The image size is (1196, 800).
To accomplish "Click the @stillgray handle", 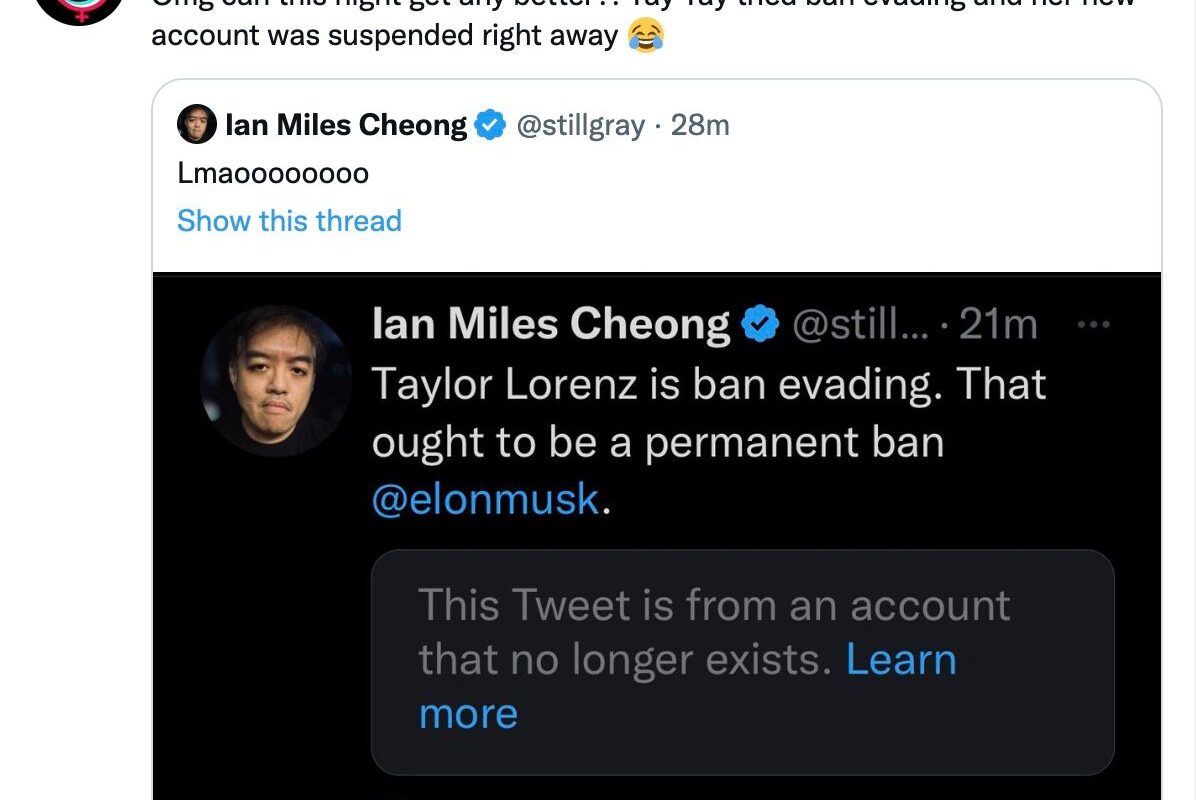I will click(x=580, y=125).
